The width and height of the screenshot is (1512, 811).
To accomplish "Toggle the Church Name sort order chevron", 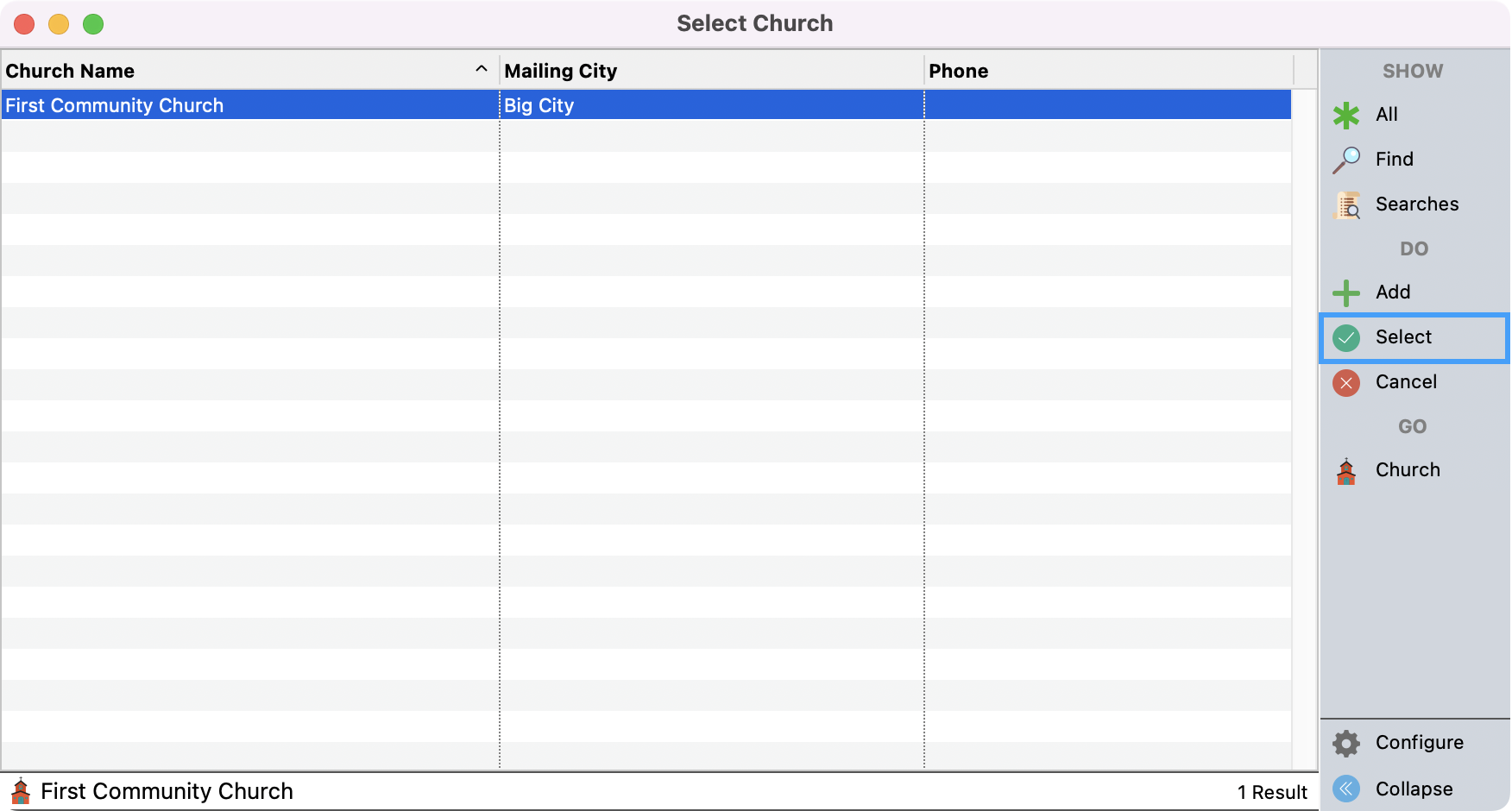I will coord(481,68).
